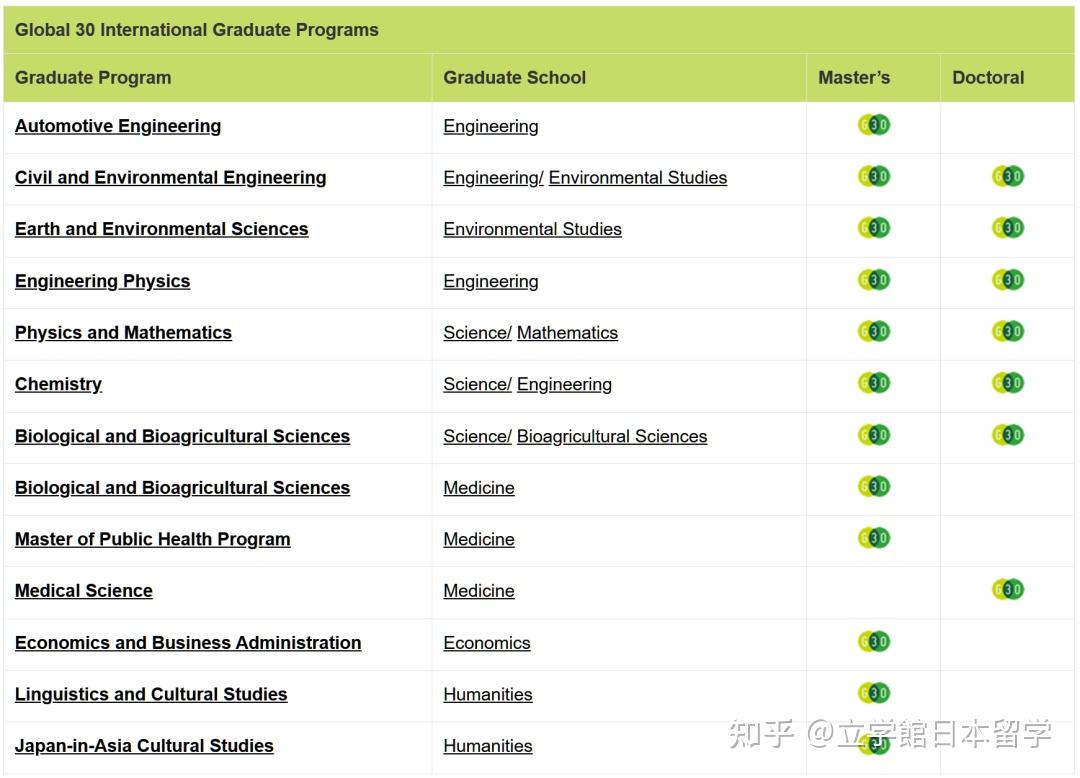
Task: Click the Master's G30 badge for Economics and Business Administration
Action: (x=872, y=642)
